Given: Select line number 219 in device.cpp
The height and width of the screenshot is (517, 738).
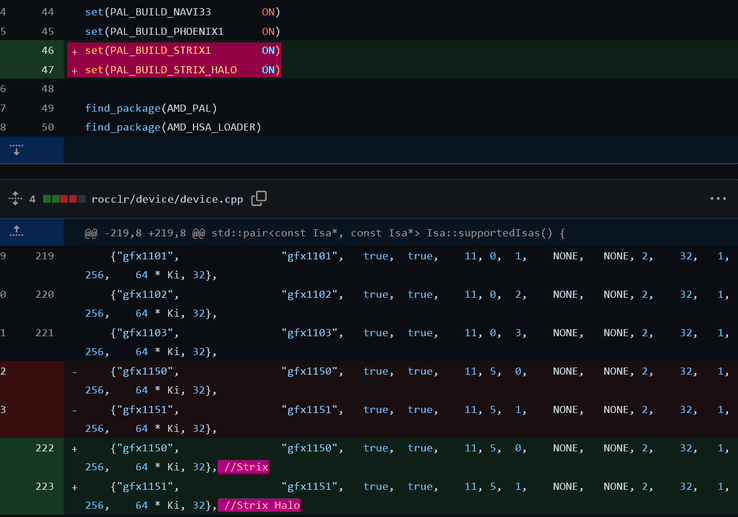Looking at the screenshot, I should (44, 257).
